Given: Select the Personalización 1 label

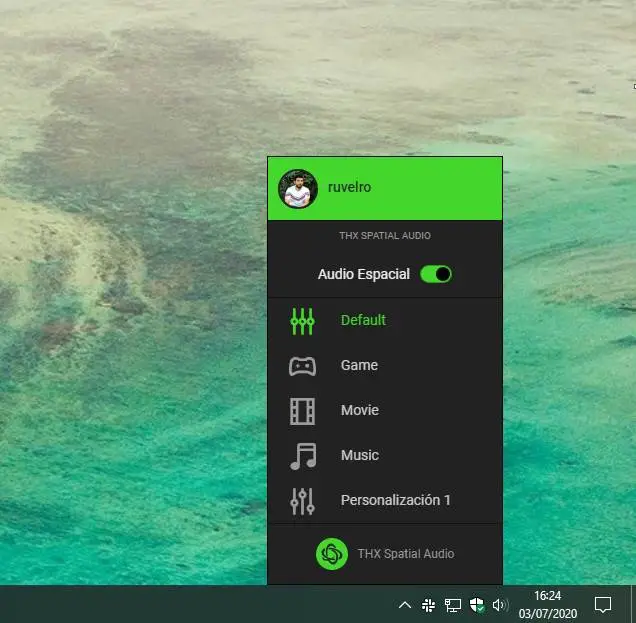Looking at the screenshot, I should click(x=395, y=500).
